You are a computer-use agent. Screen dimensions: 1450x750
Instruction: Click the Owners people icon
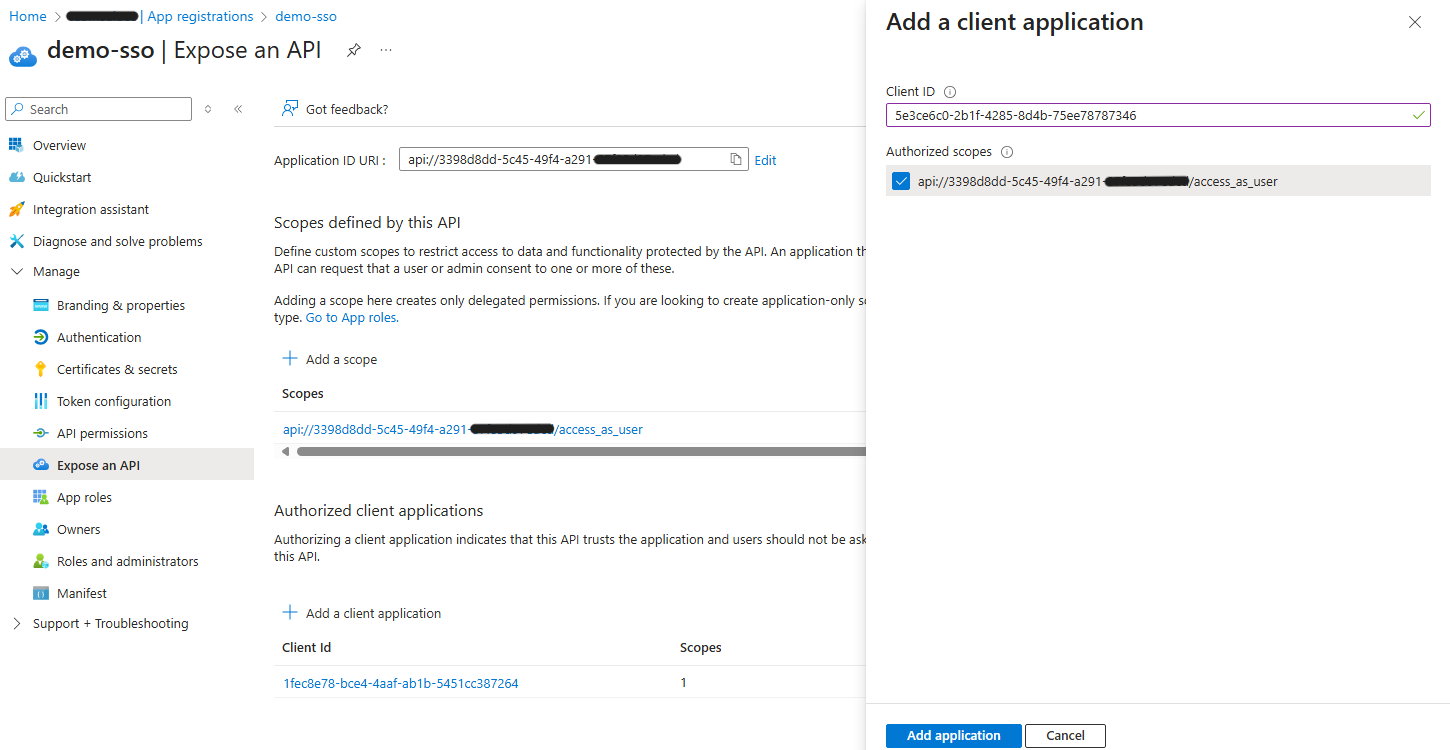point(40,529)
